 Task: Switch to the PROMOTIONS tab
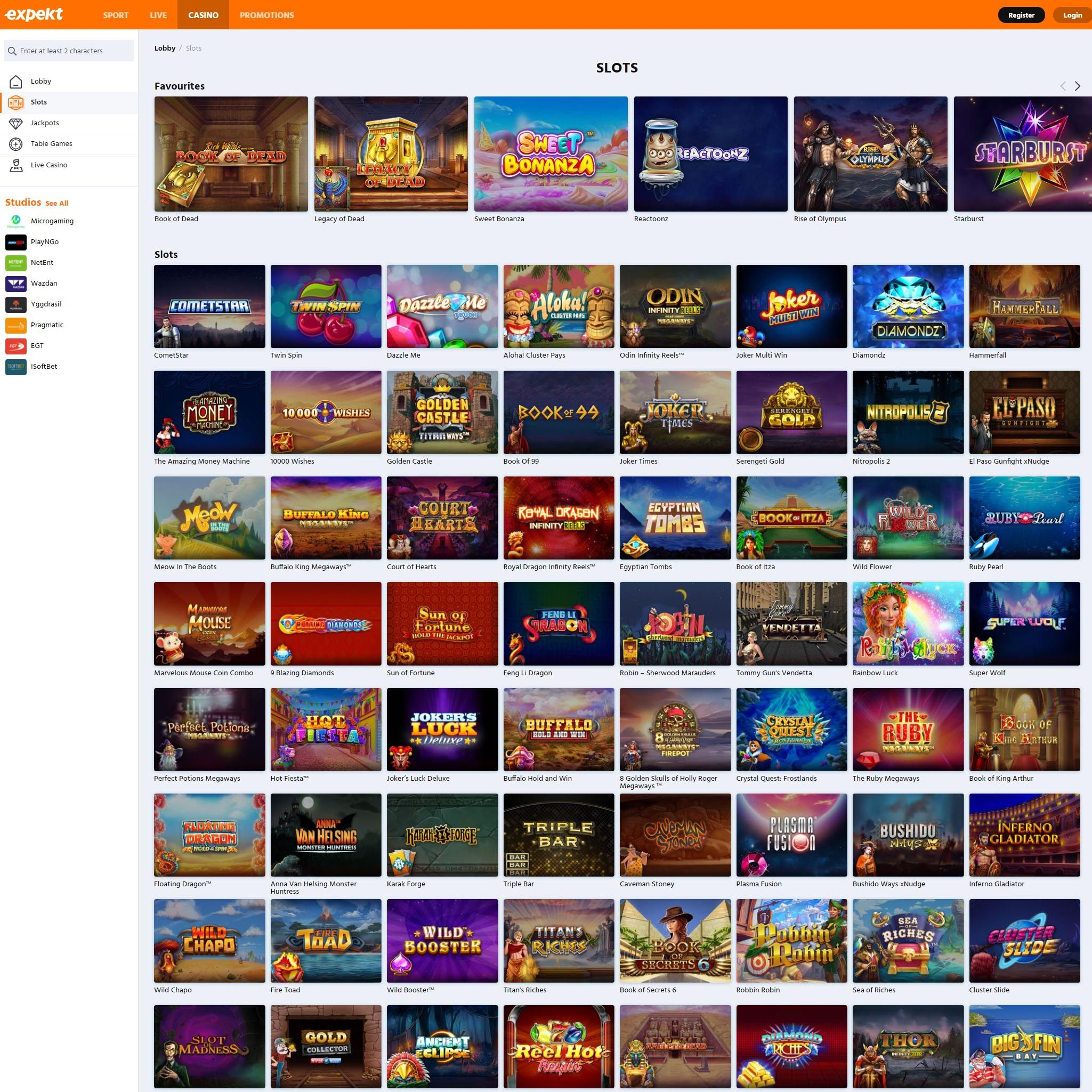[x=266, y=15]
